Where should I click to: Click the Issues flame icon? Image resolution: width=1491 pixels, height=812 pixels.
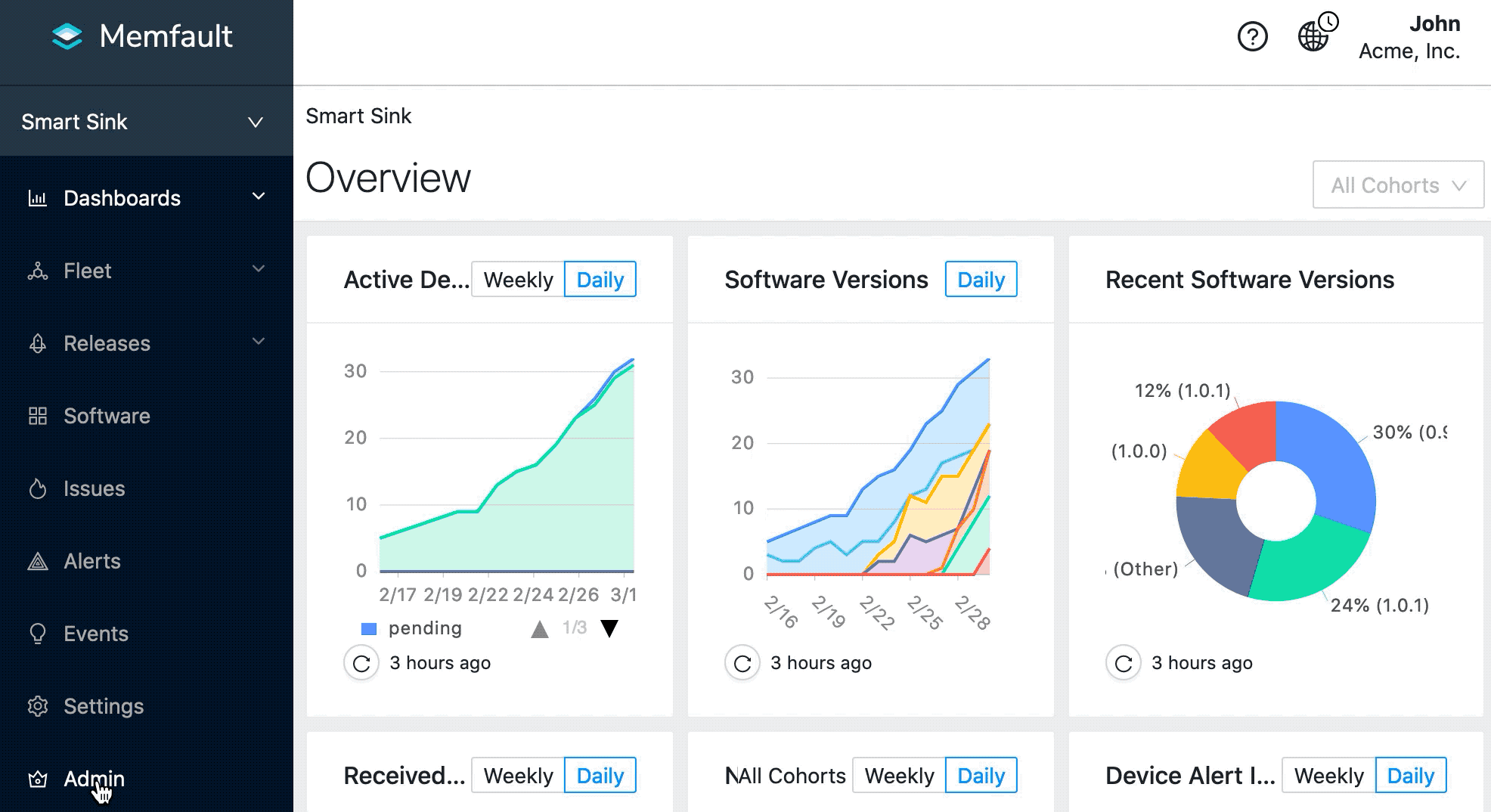click(x=38, y=489)
